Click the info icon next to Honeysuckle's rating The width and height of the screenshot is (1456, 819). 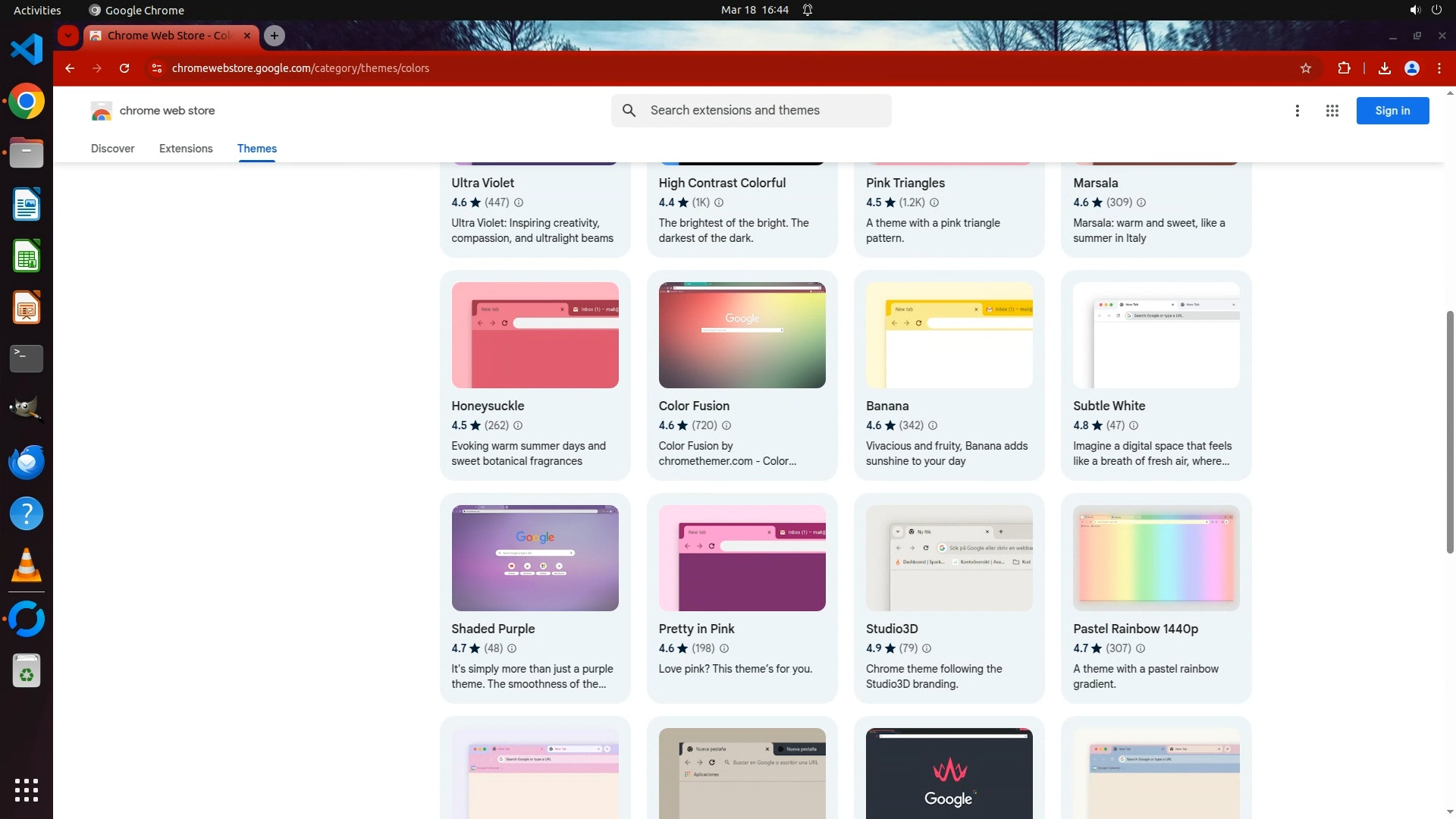[518, 425]
